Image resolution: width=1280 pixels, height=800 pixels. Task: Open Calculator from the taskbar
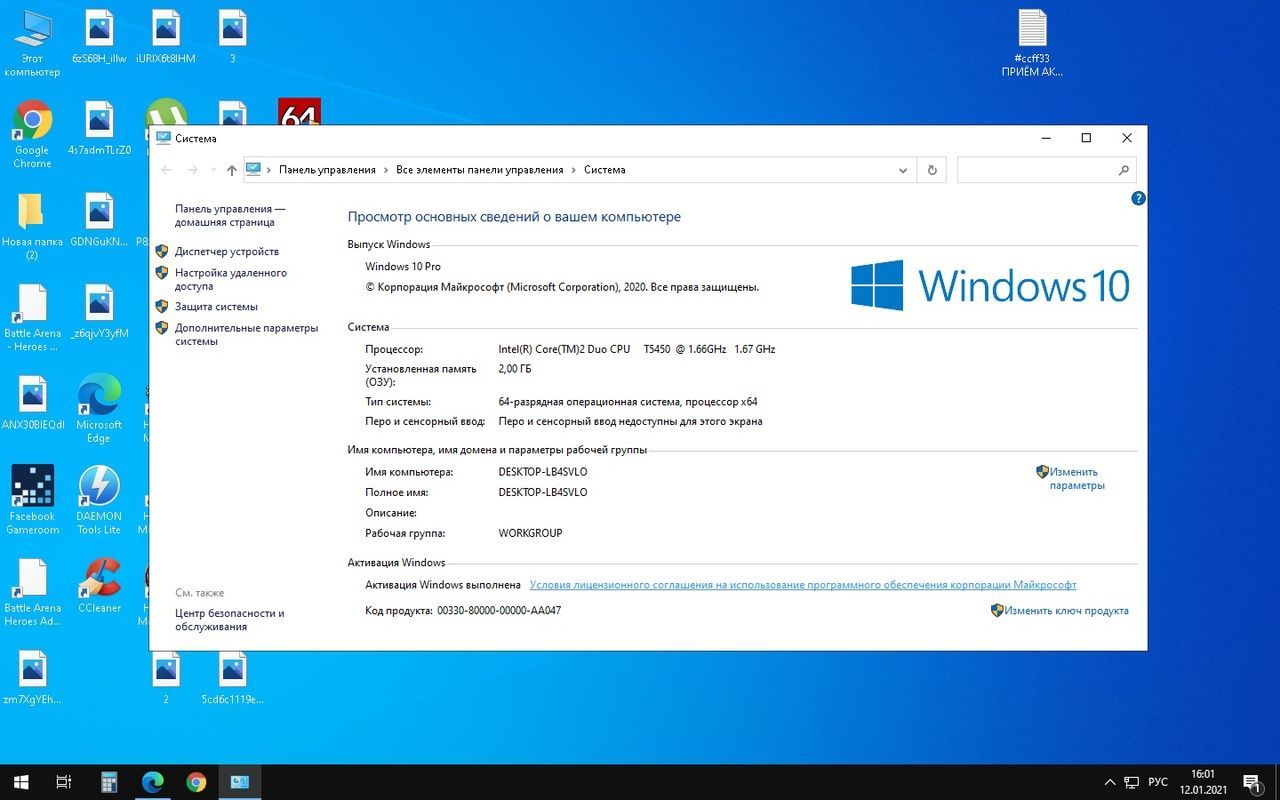109,782
